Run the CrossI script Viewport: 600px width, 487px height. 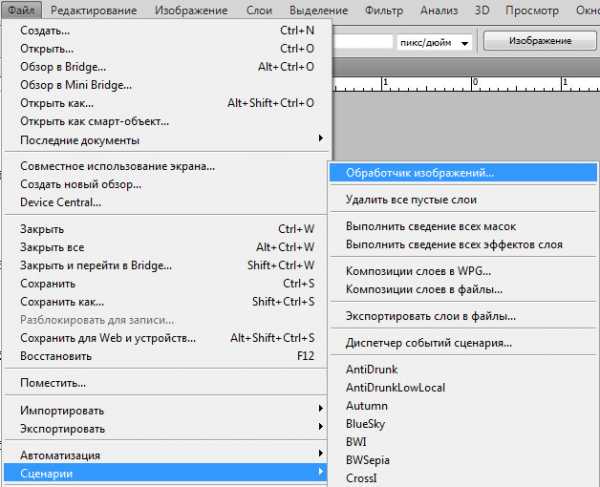click(x=463, y=478)
